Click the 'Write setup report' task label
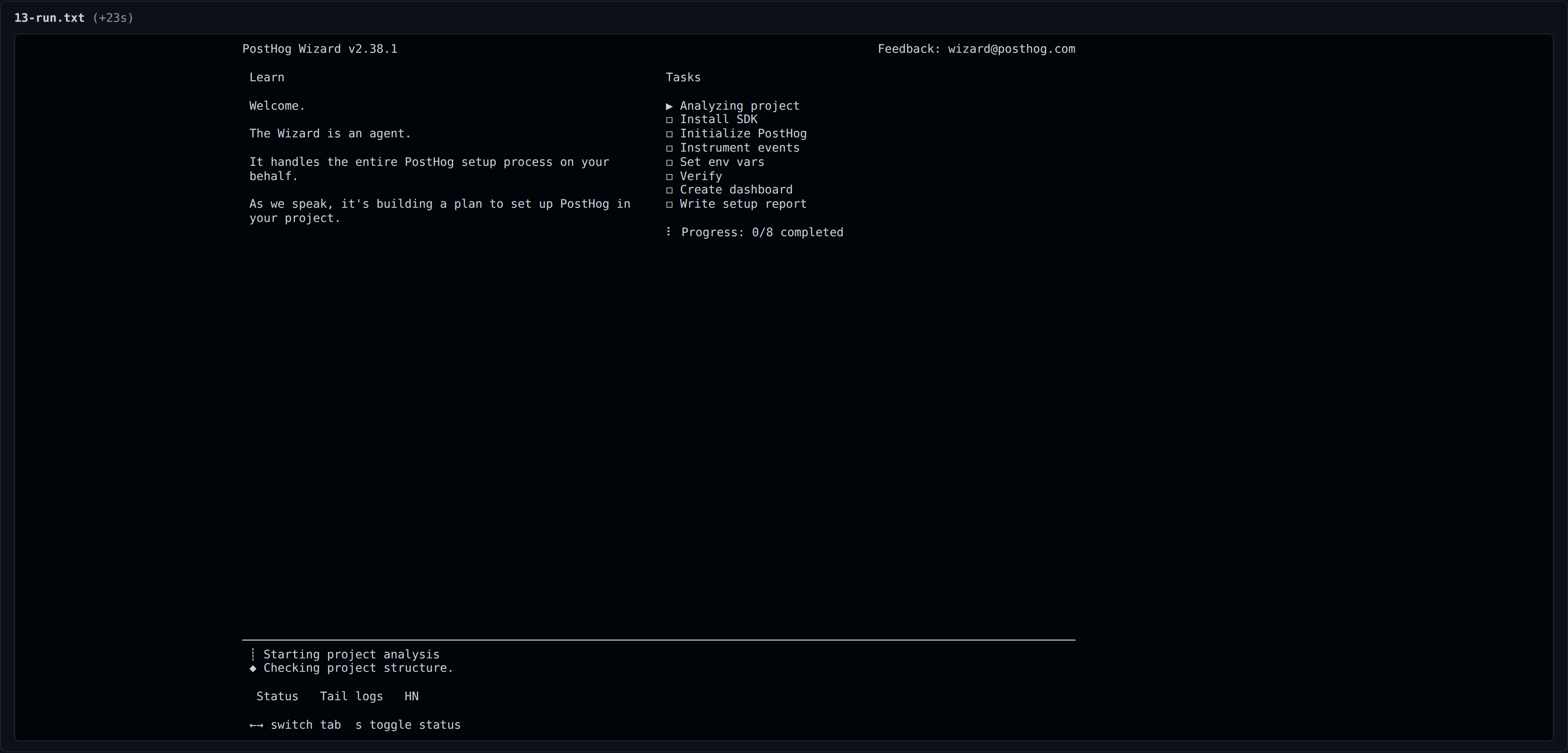Screen dimensions: 1568x753 coord(743,204)
